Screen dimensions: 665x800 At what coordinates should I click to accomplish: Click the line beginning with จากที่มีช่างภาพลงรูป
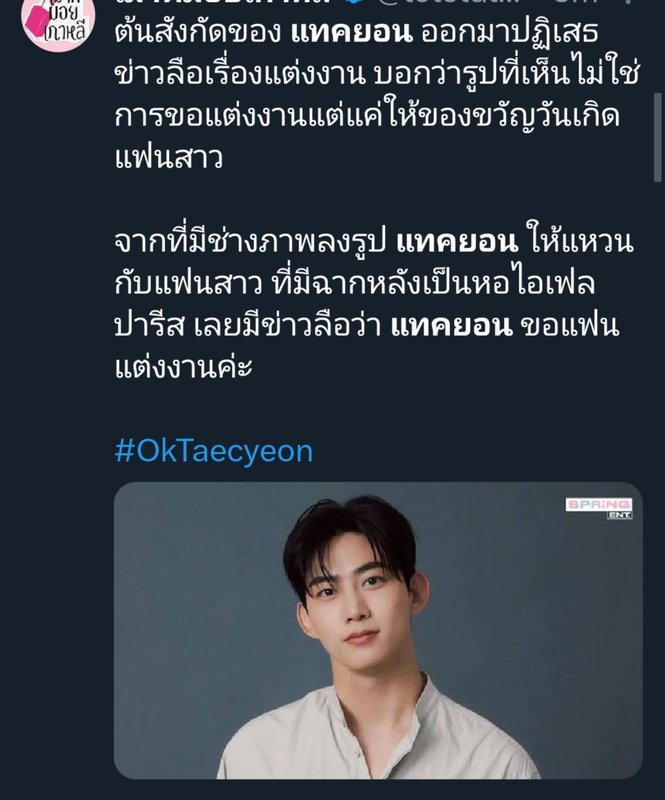pyautogui.click(x=374, y=242)
